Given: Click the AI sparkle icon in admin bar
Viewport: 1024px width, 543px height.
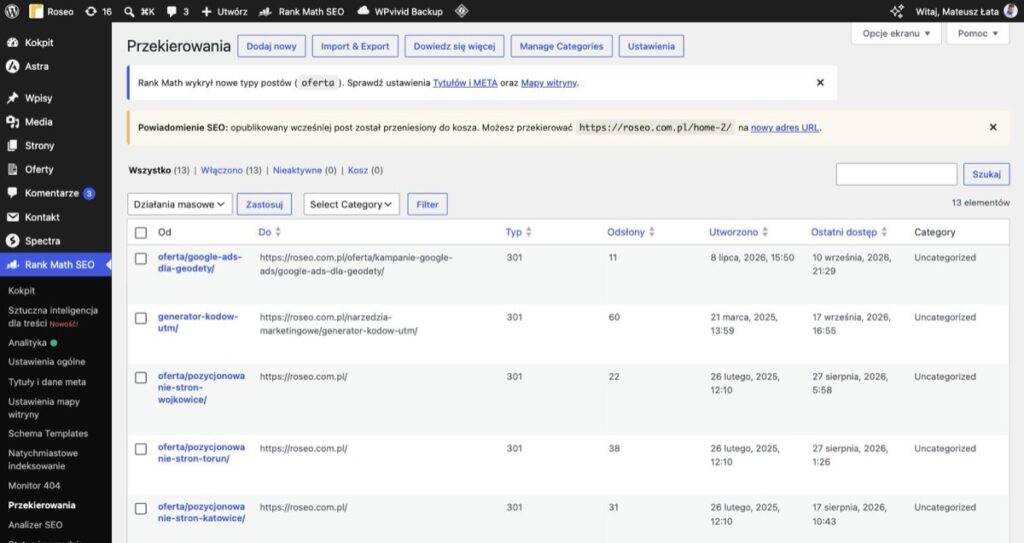Looking at the screenshot, I should pos(897,11).
